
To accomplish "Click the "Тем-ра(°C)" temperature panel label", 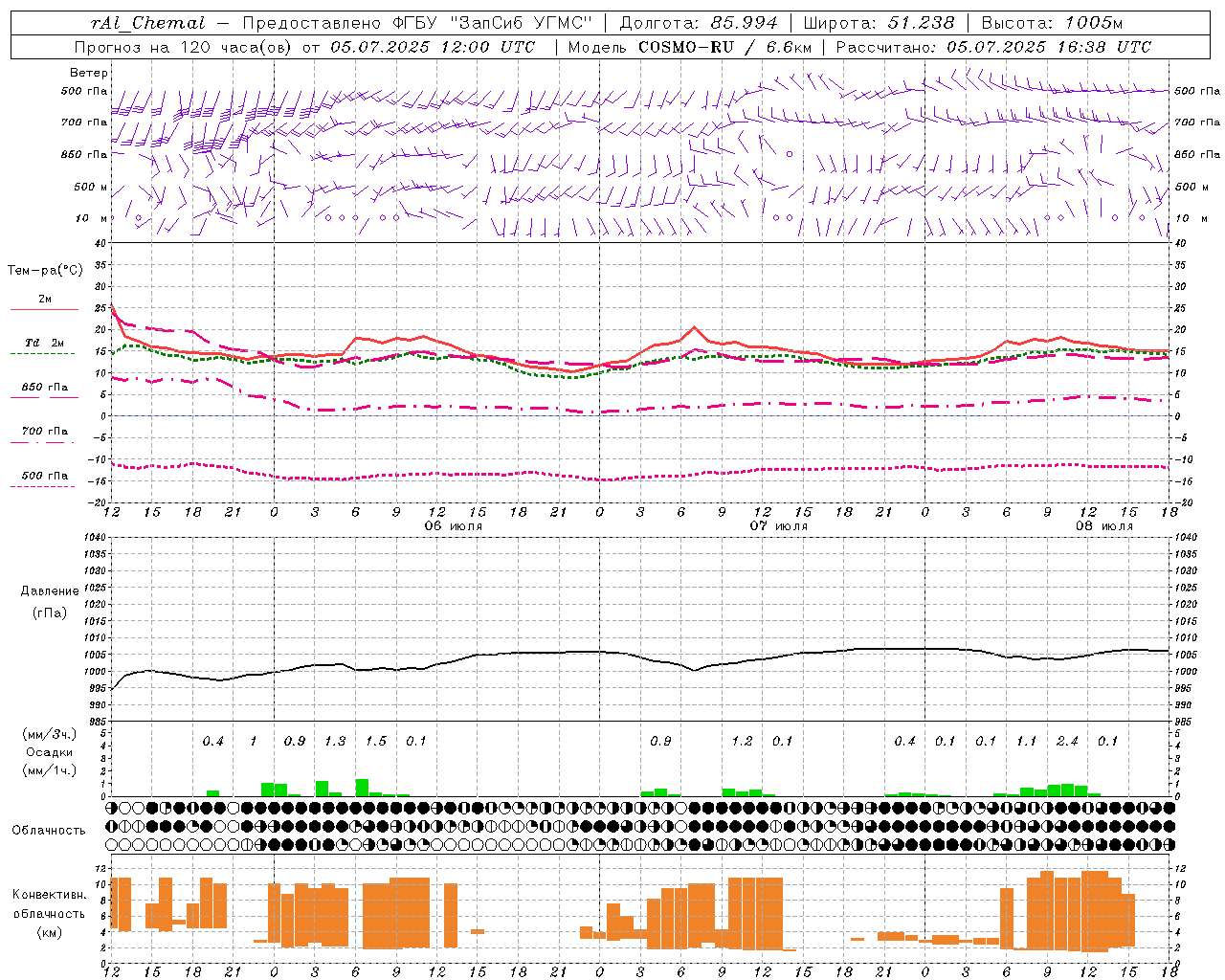I will [45, 271].
